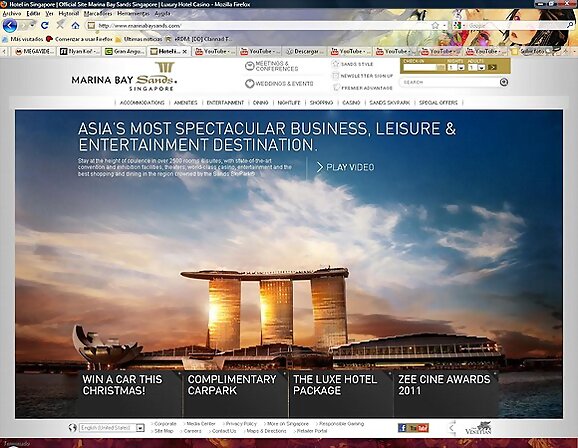
Task: Stop loading with the X toolbar icon
Action: click(x=60, y=25)
